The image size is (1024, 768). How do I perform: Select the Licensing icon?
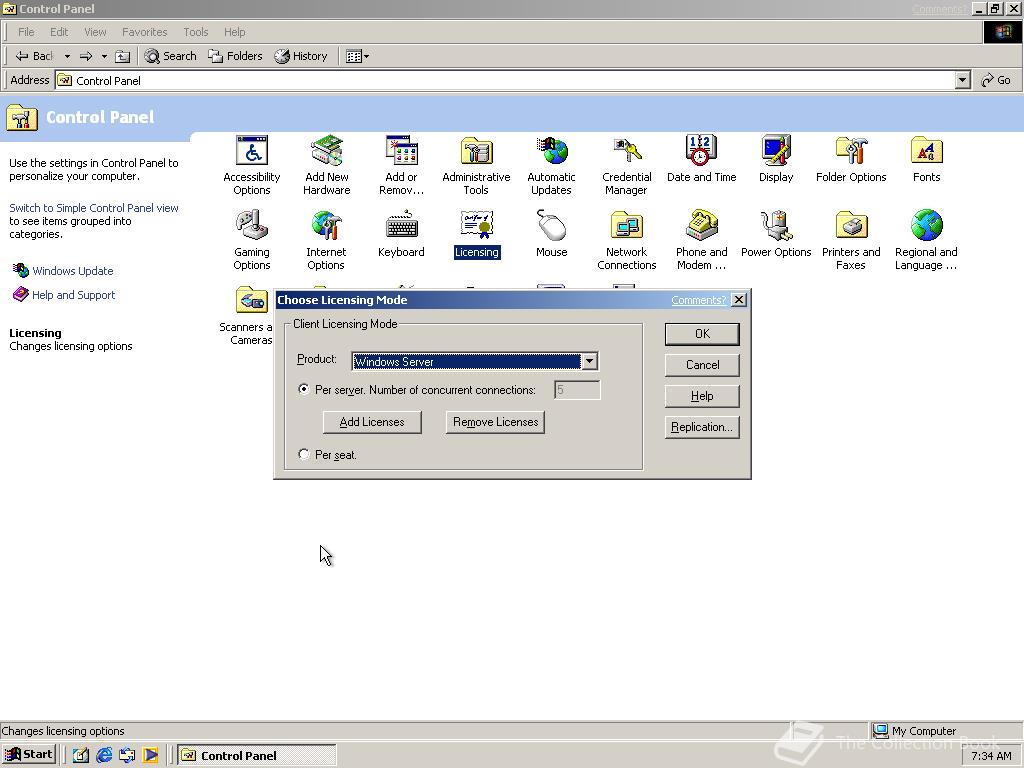(x=477, y=234)
